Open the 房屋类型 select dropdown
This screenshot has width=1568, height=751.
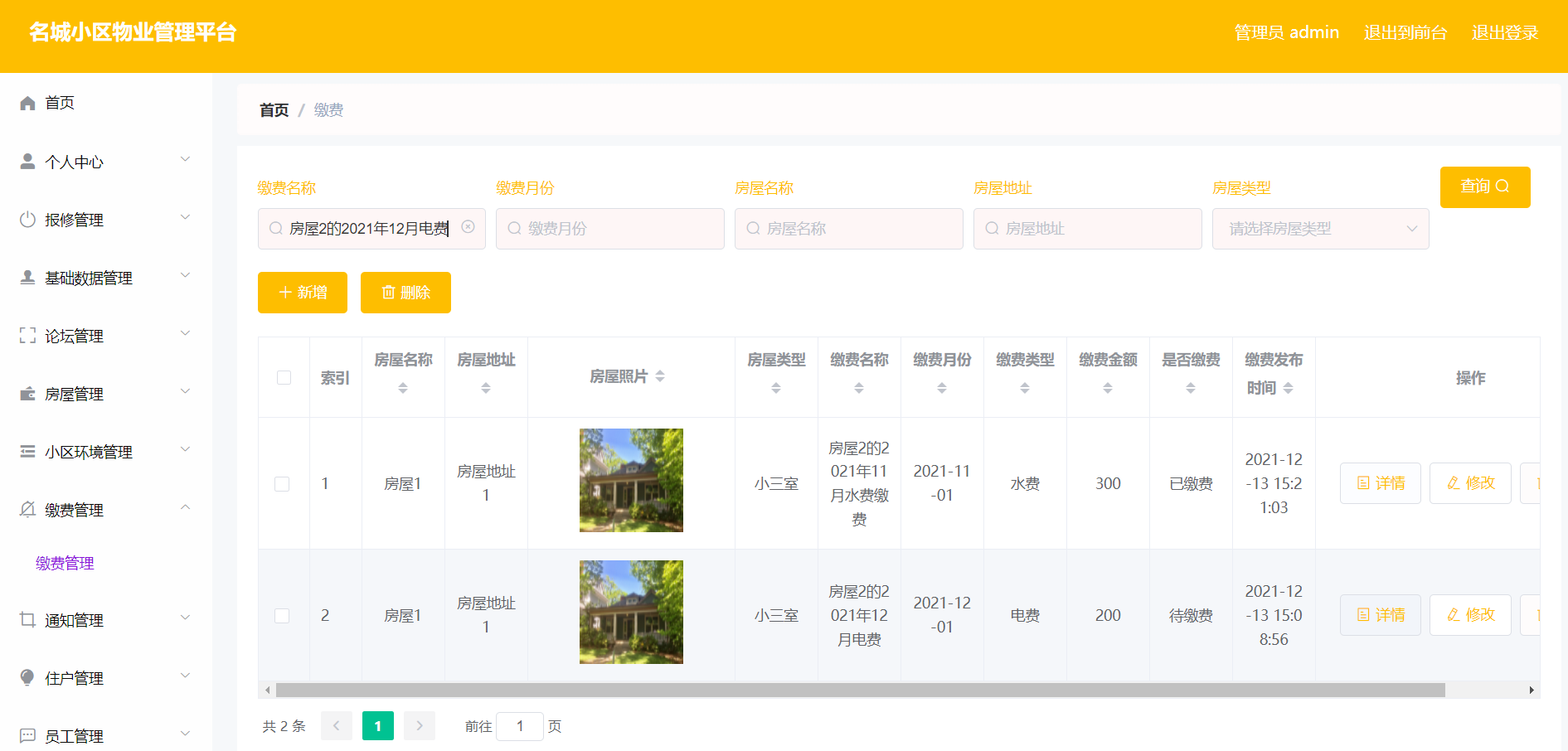pos(1320,229)
